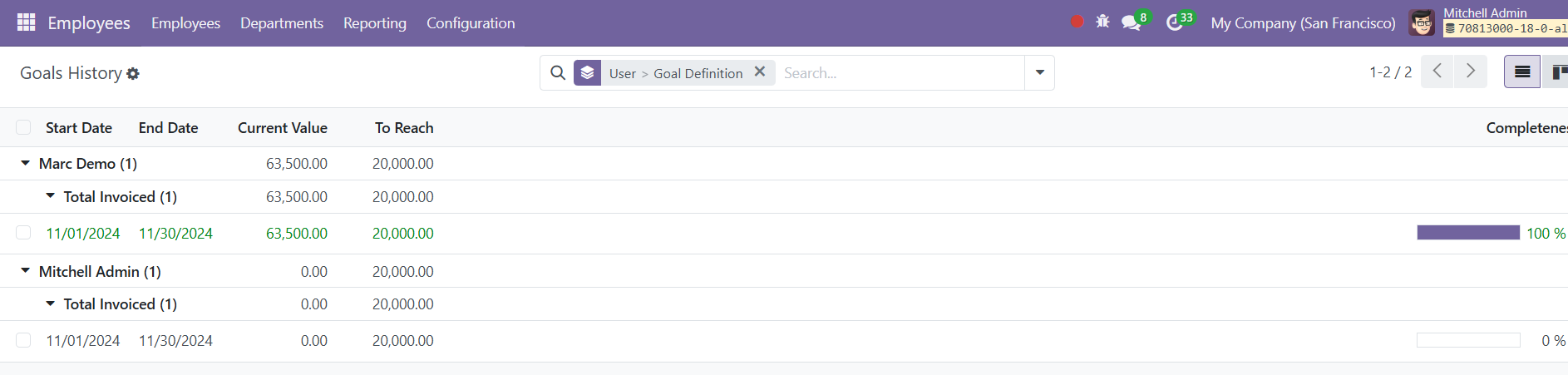Screen dimensions: 1568x375
Task: Focus the Search... input field
Action: coord(901,73)
